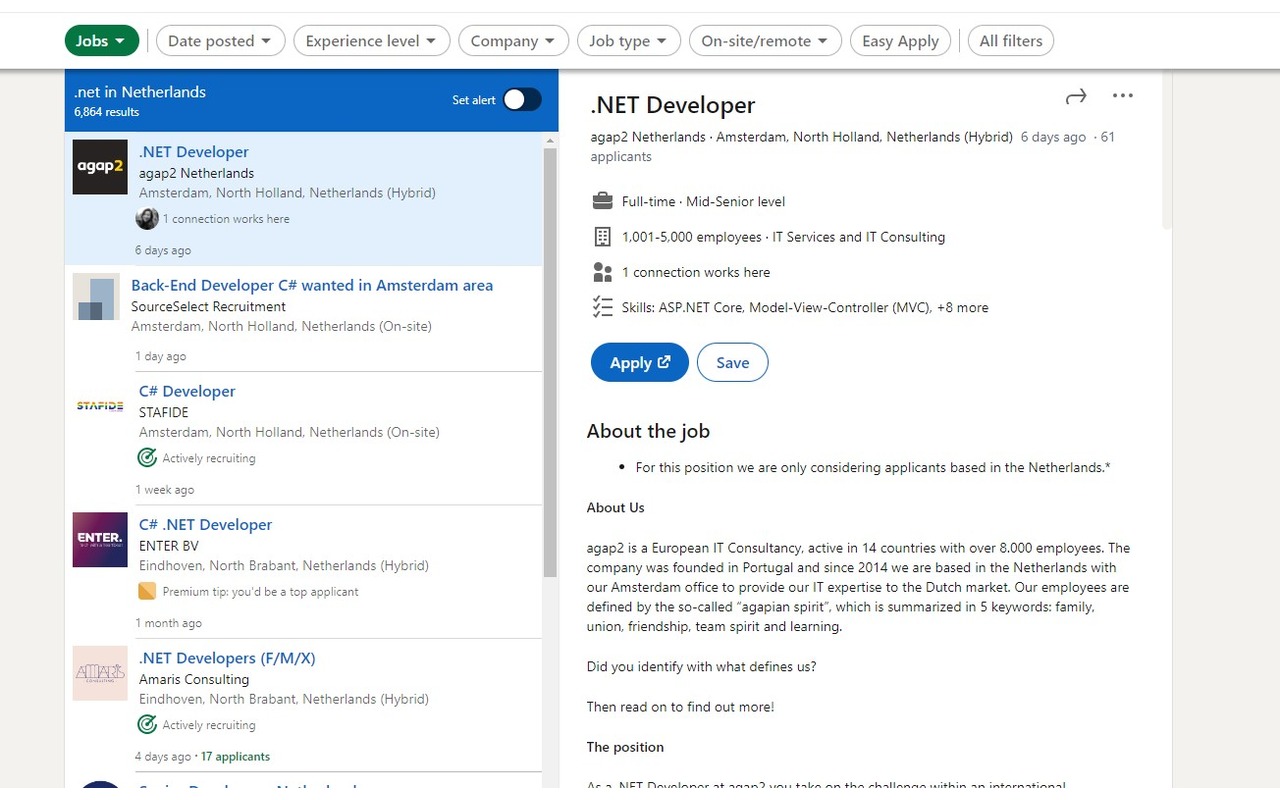Click the STAFIDE company logo
This screenshot has height=800, width=1280.
99,406
